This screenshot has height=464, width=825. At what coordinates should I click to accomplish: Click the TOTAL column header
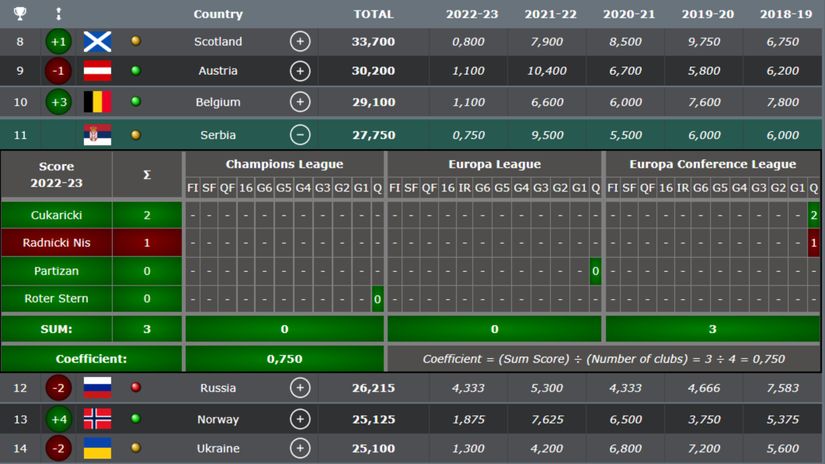(374, 14)
